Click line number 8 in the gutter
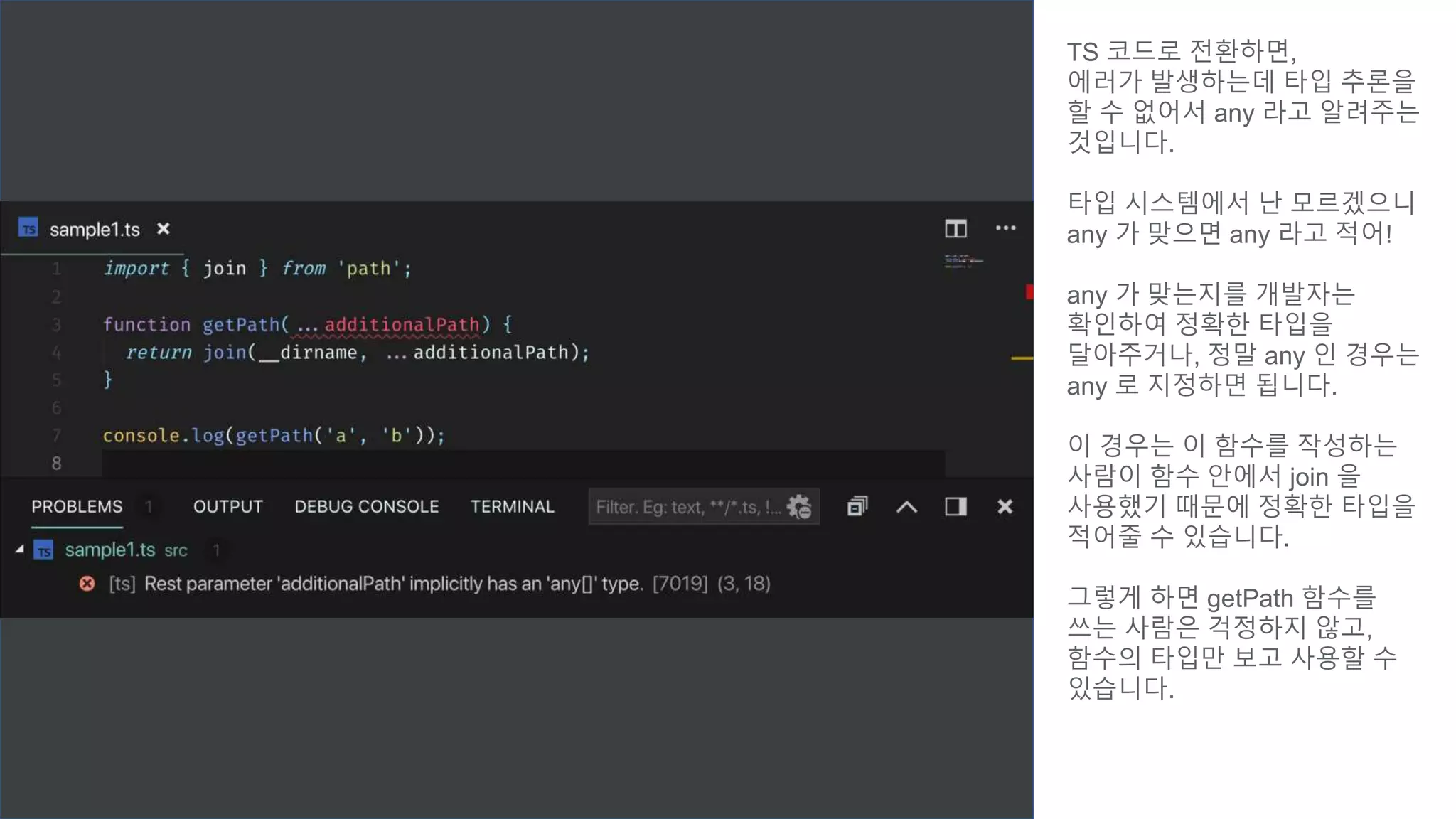The width and height of the screenshot is (1456, 819). [57, 464]
